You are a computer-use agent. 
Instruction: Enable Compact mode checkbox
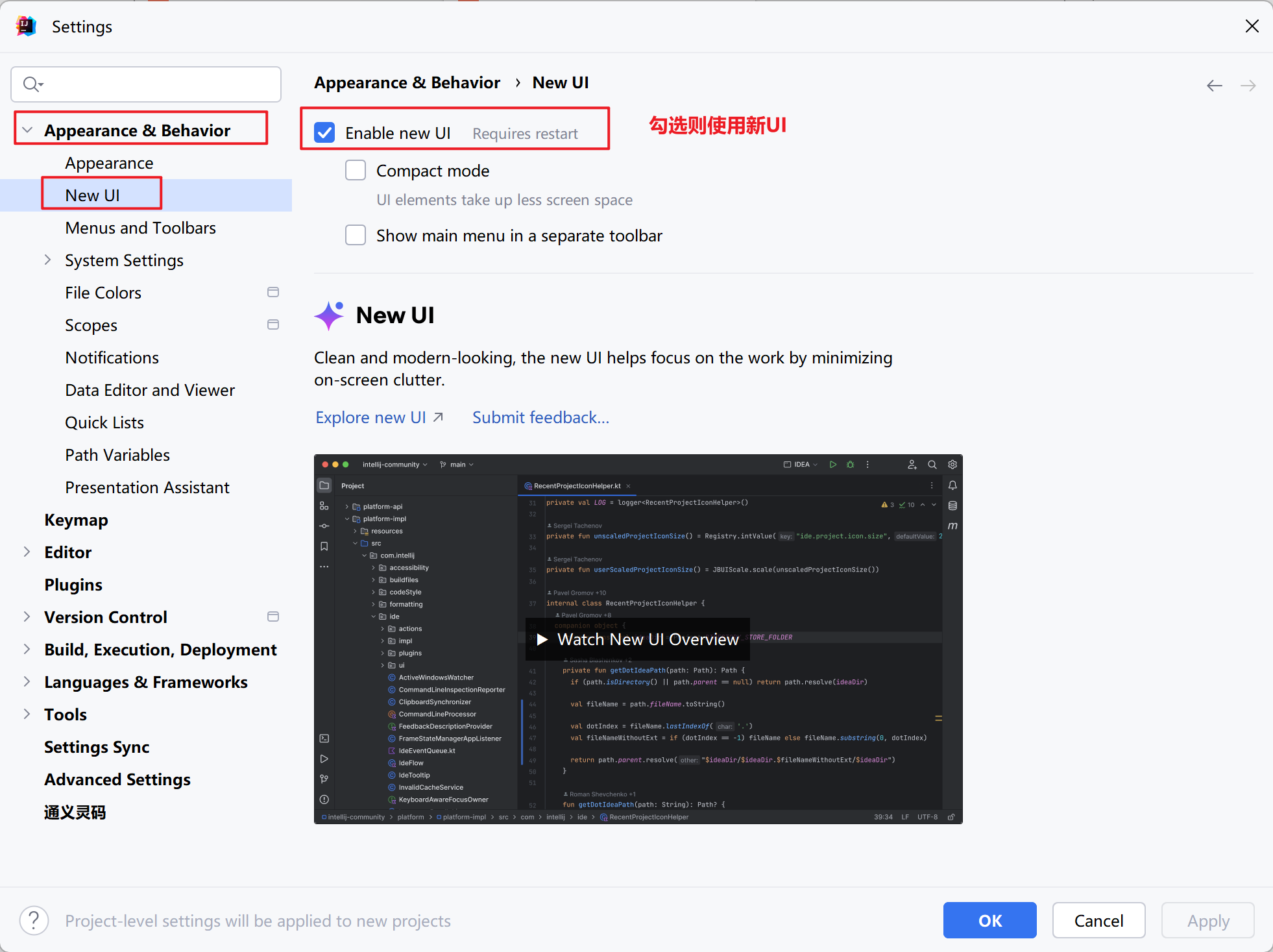[x=356, y=171]
